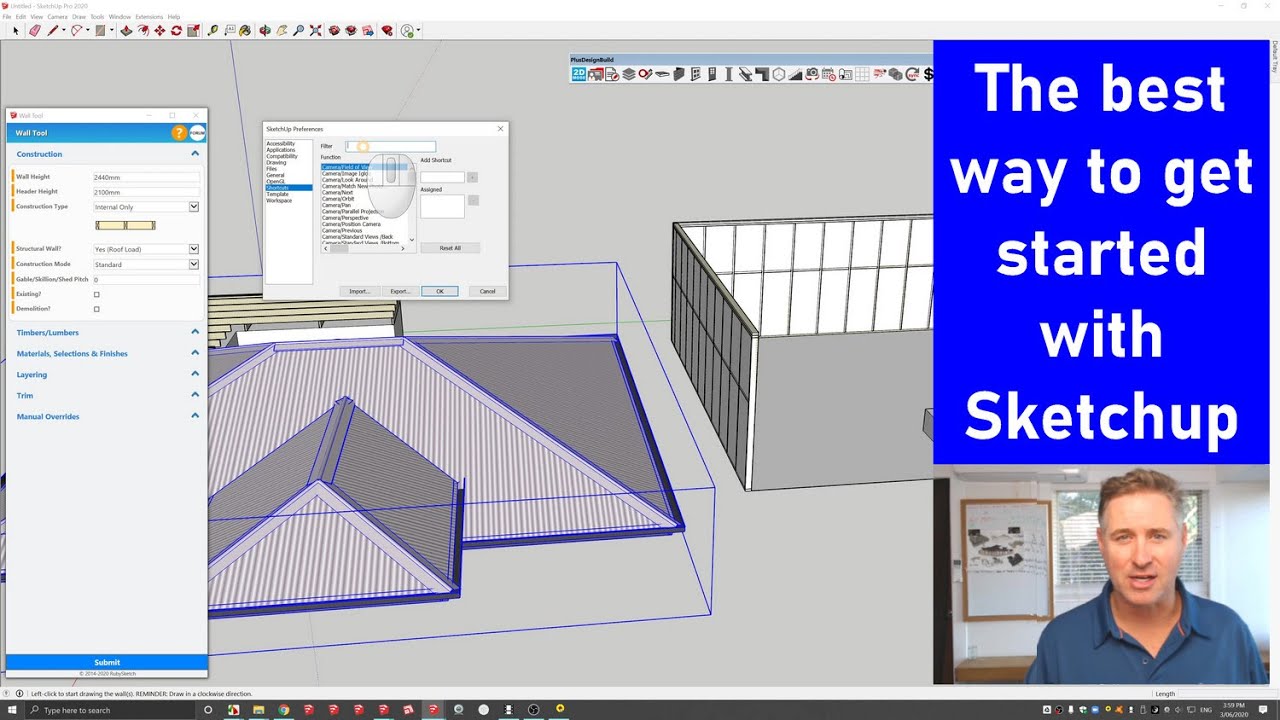Pick the Eraser tool
Image resolution: width=1280 pixels, height=720 pixels.
pos(35,31)
